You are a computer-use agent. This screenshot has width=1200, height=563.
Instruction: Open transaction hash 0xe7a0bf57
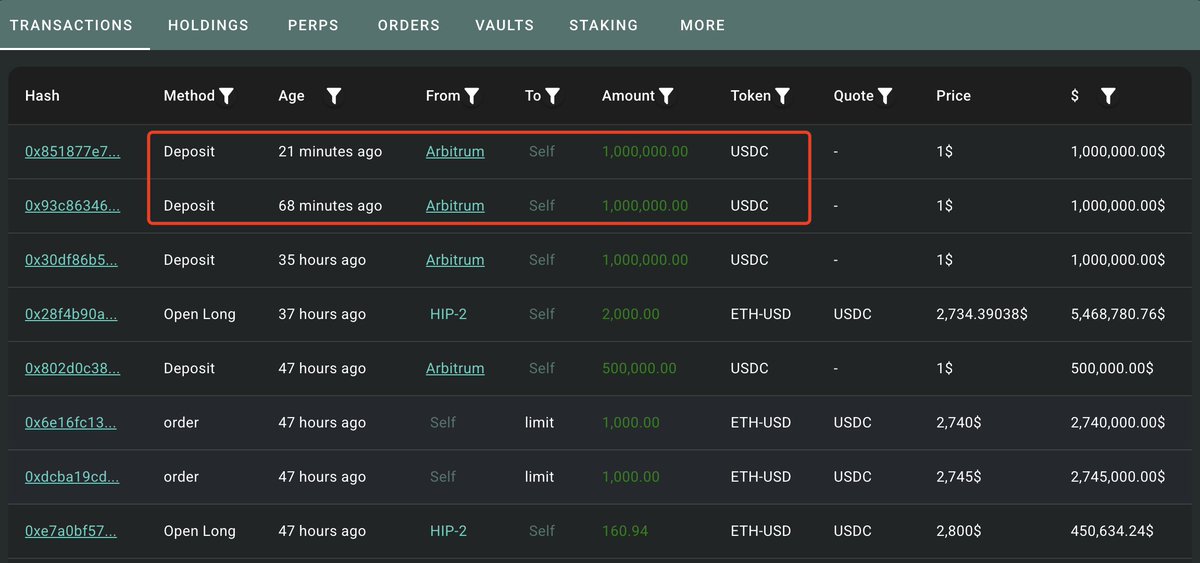click(x=70, y=531)
